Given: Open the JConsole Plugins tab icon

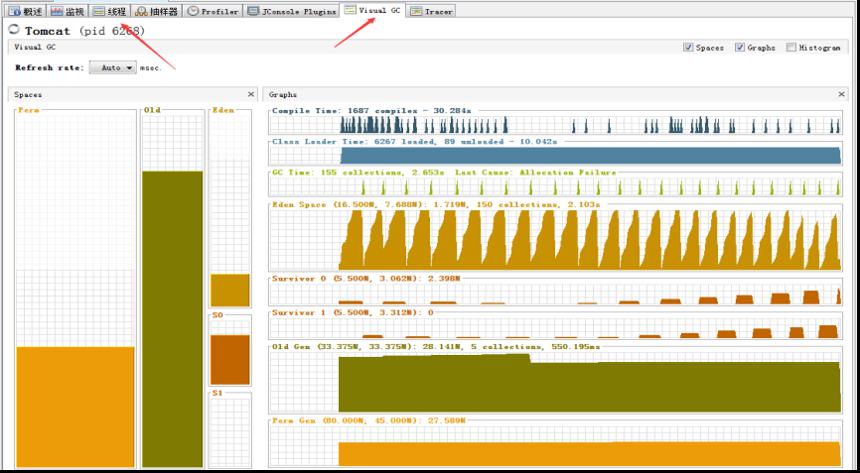Looking at the screenshot, I should click(253, 11).
